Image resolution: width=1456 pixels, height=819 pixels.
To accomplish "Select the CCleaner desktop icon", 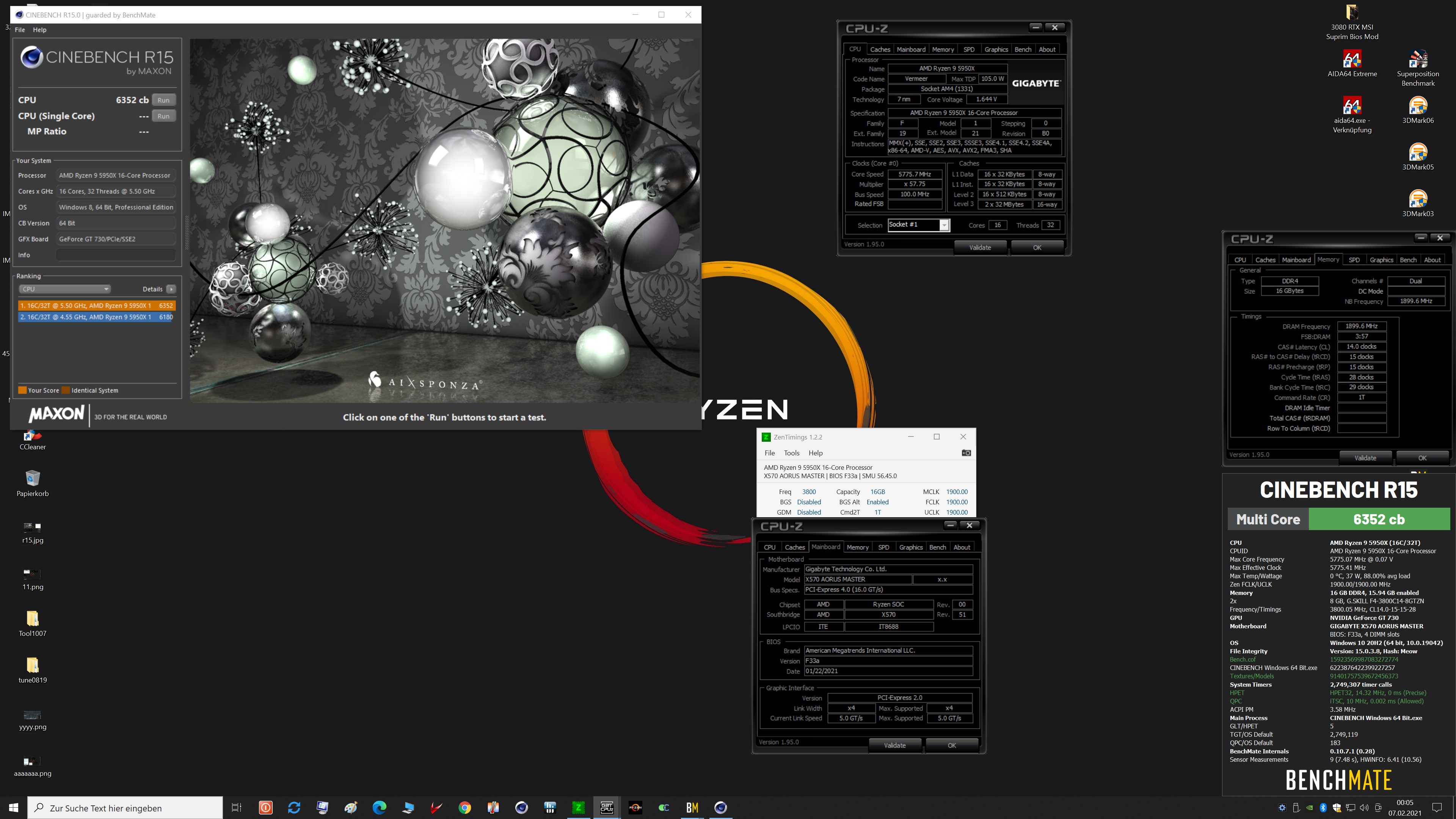I will pos(33,440).
